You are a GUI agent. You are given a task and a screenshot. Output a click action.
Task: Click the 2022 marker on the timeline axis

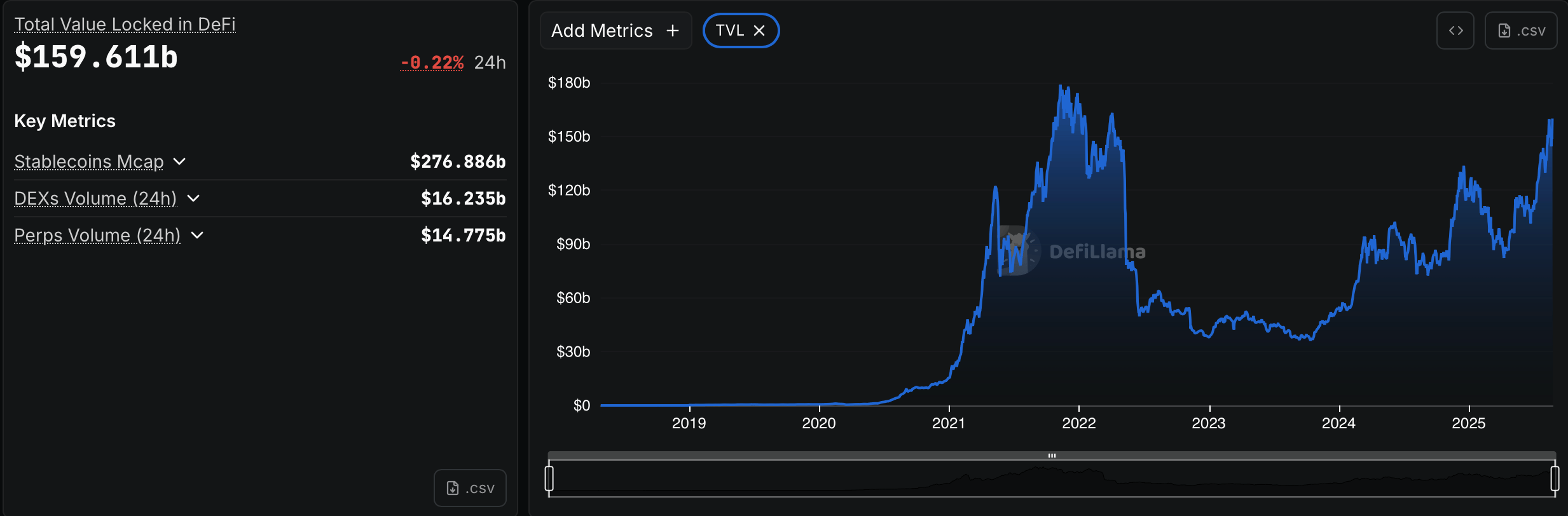(x=1079, y=423)
